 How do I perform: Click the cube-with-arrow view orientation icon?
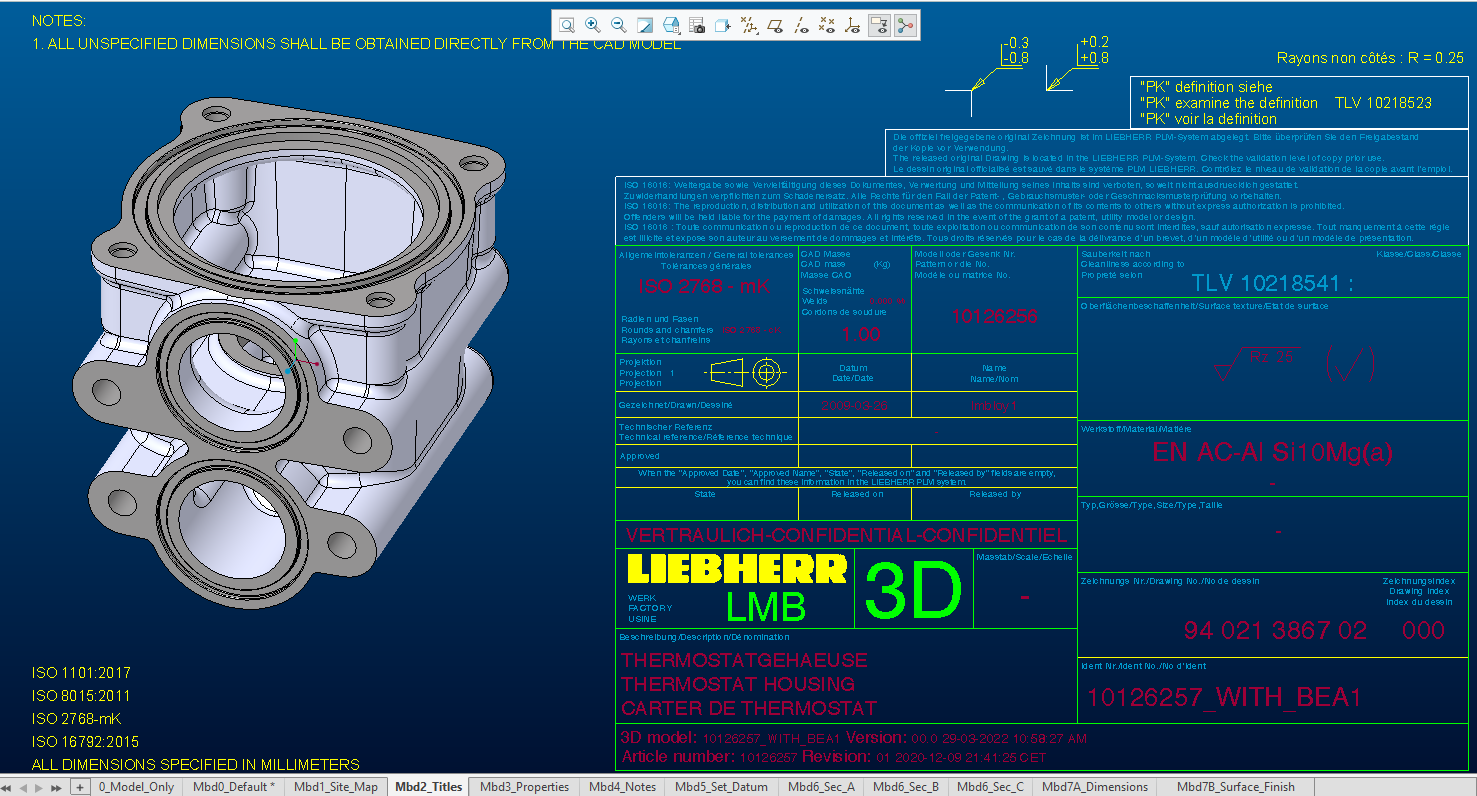[723, 25]
